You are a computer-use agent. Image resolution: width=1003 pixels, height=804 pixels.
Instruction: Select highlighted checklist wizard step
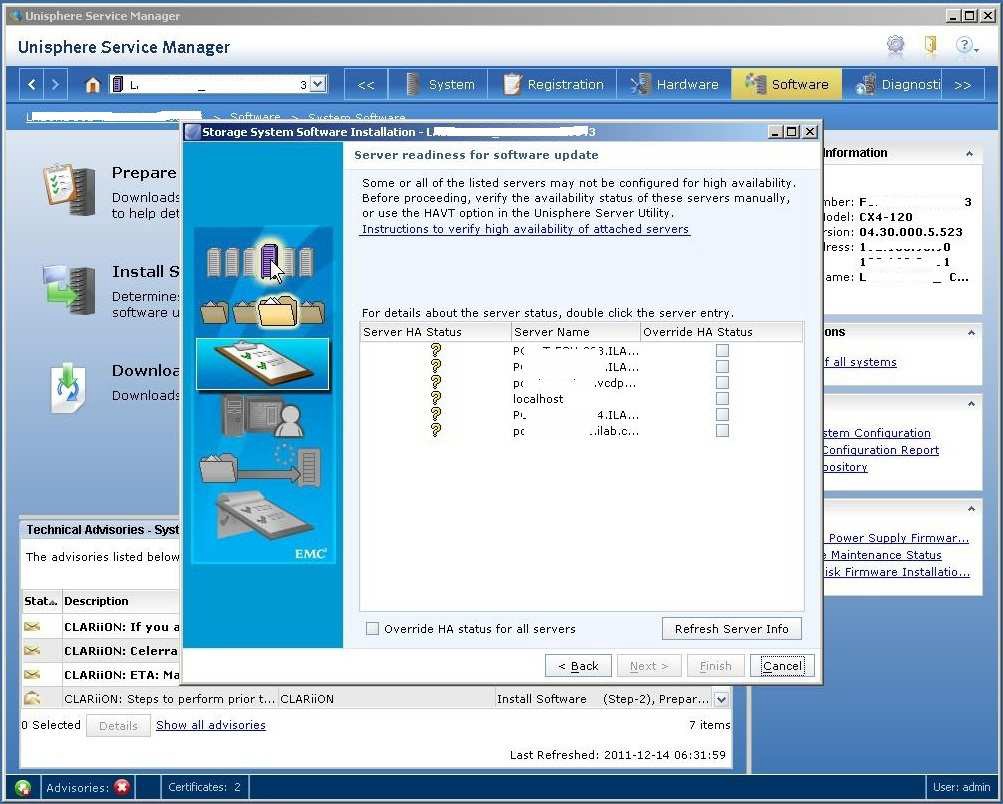(262, 364)
